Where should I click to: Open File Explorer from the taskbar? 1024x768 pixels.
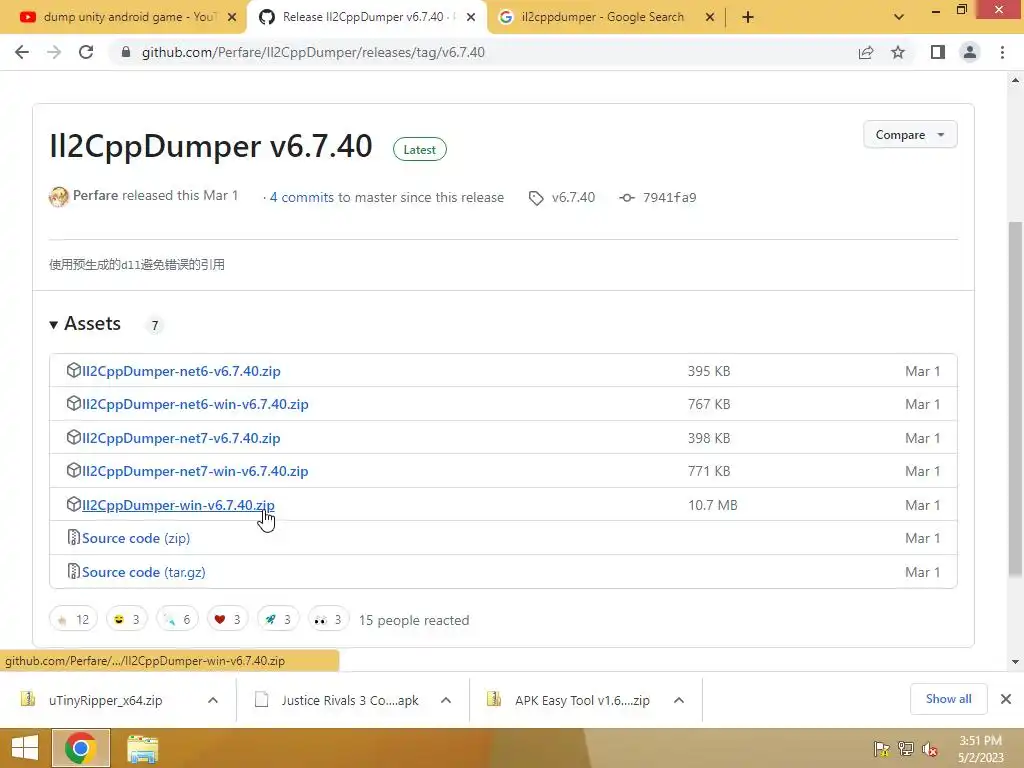pyautogui.click(x=142, y=748)
